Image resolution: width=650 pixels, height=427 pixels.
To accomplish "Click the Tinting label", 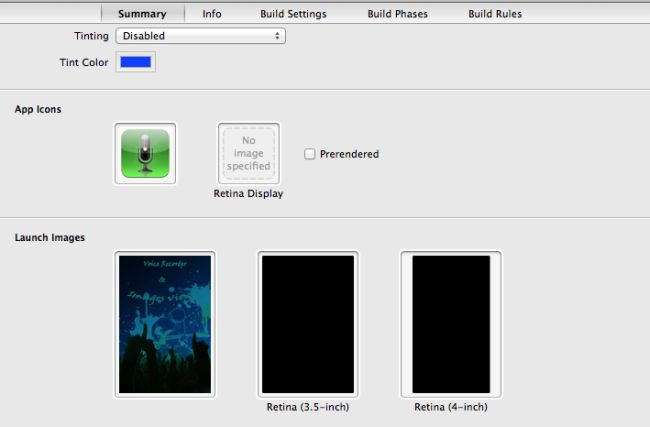I will pyautogui.click(x=91, y=36).
